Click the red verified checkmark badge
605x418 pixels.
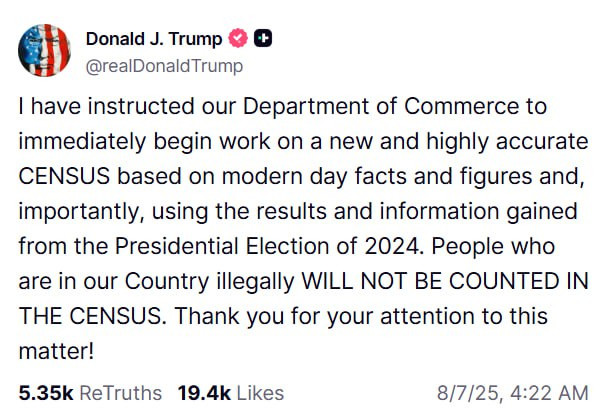click(x=238, y=39)
